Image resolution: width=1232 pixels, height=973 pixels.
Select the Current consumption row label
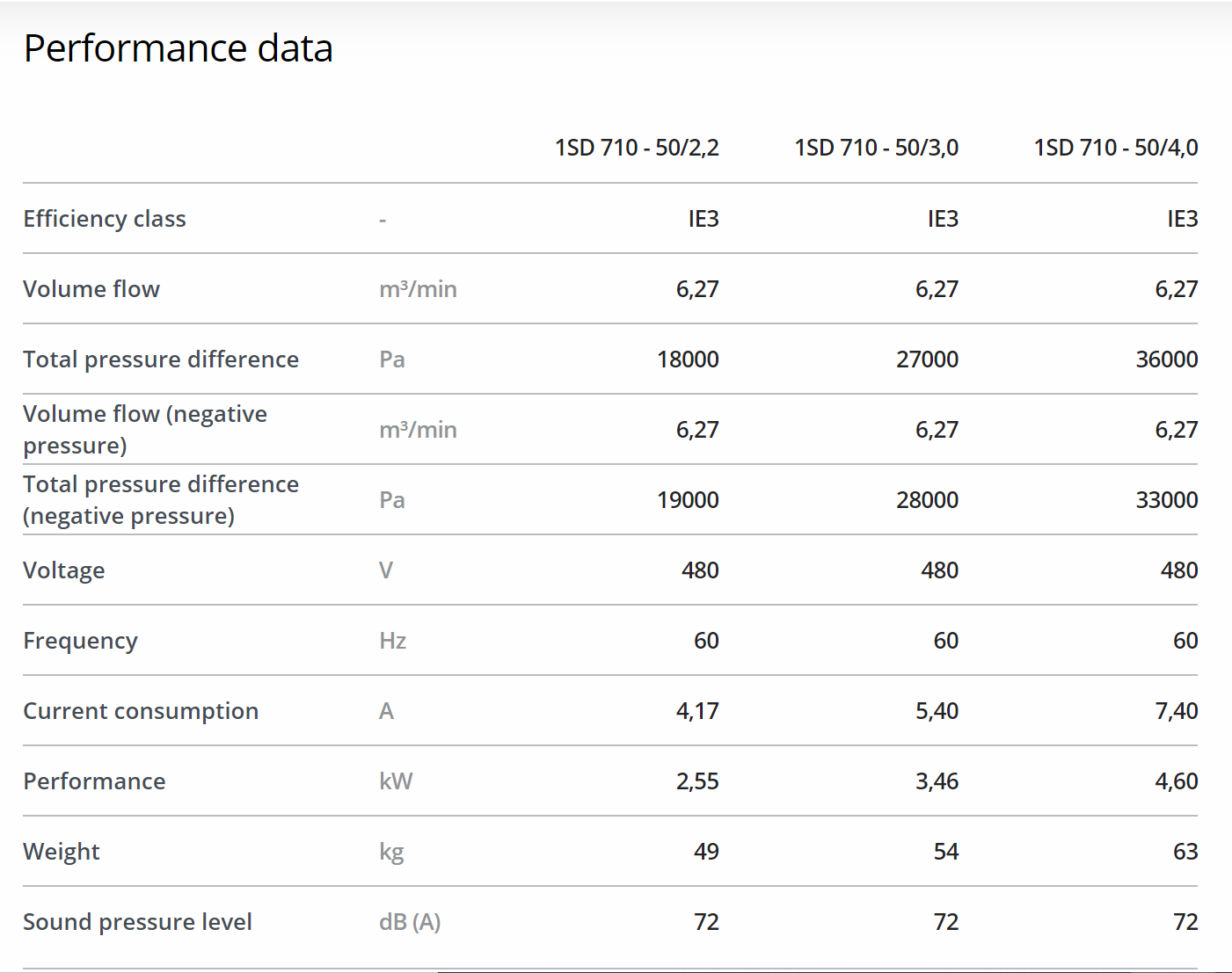click(141, 711)
